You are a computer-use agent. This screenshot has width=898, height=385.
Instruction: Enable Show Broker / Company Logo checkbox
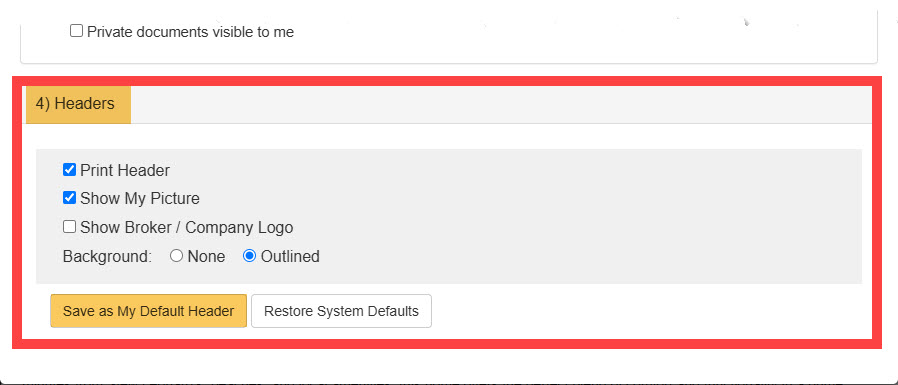tap(69, 227)
